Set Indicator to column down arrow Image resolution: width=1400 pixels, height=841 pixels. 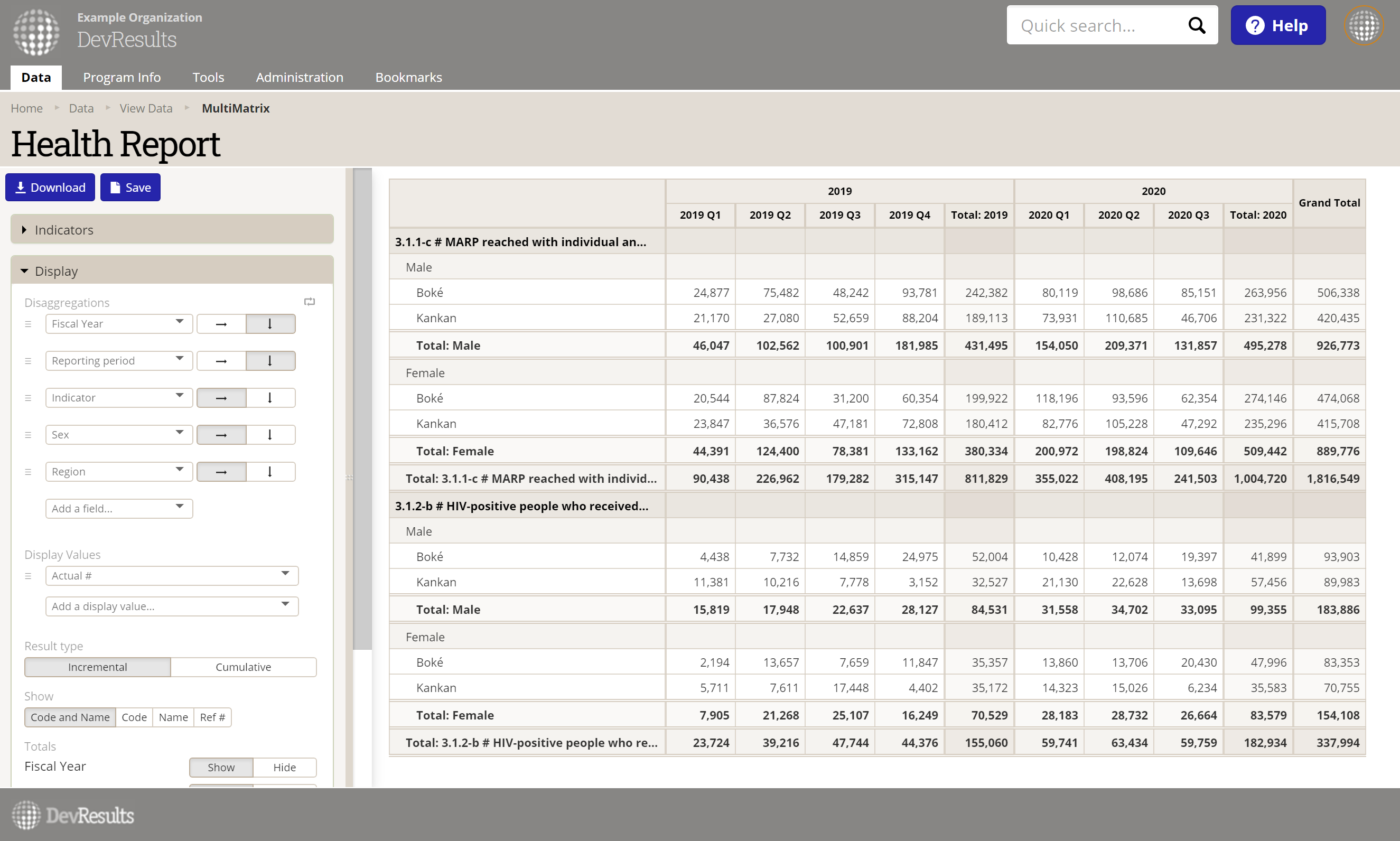(270, 398)
